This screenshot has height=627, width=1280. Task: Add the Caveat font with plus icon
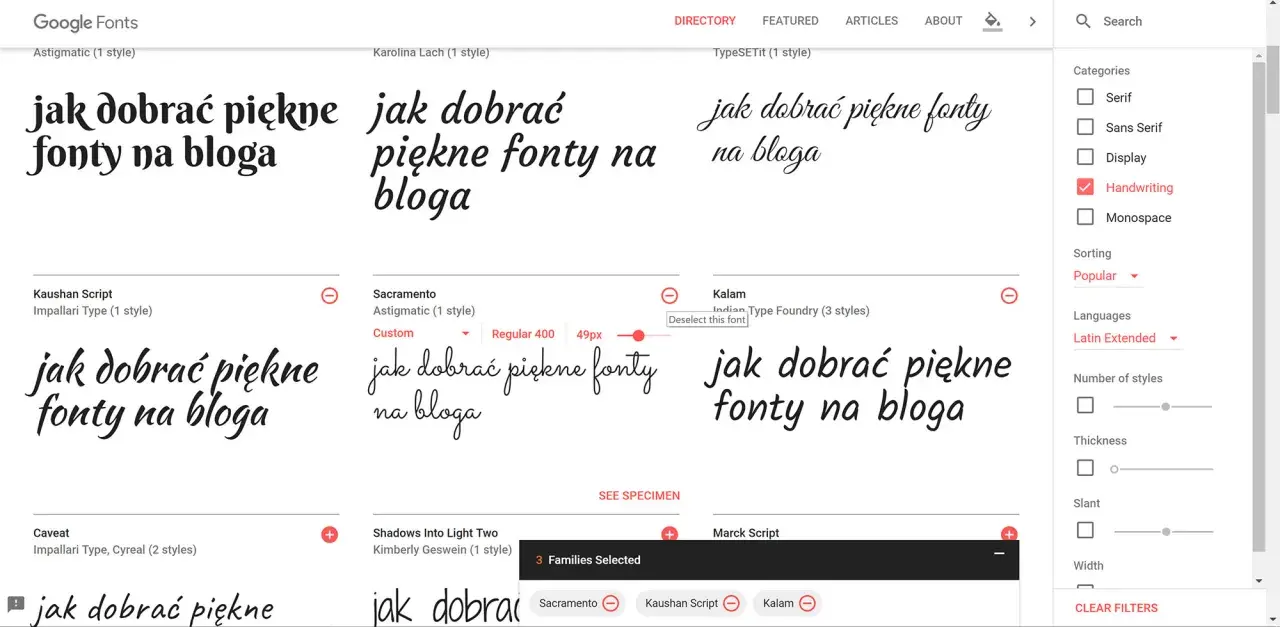329,535
